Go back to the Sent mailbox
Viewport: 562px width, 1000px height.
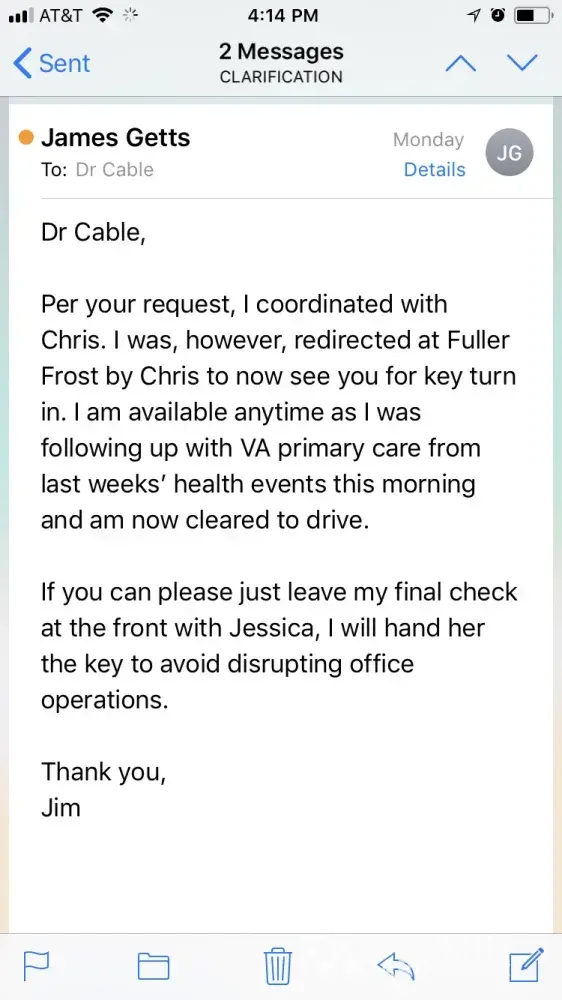(52, 63)
